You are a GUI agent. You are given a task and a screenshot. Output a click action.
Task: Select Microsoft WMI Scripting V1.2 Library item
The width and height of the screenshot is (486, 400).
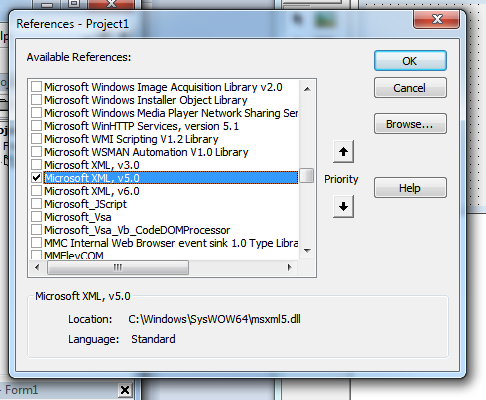(131, 139)
